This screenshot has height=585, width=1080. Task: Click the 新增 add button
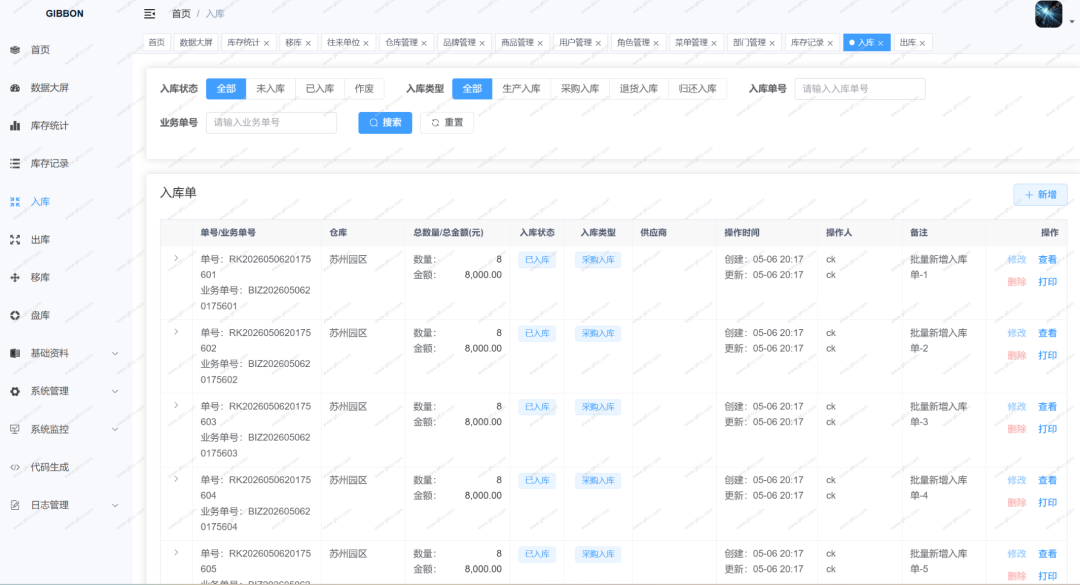point(1040,195)
